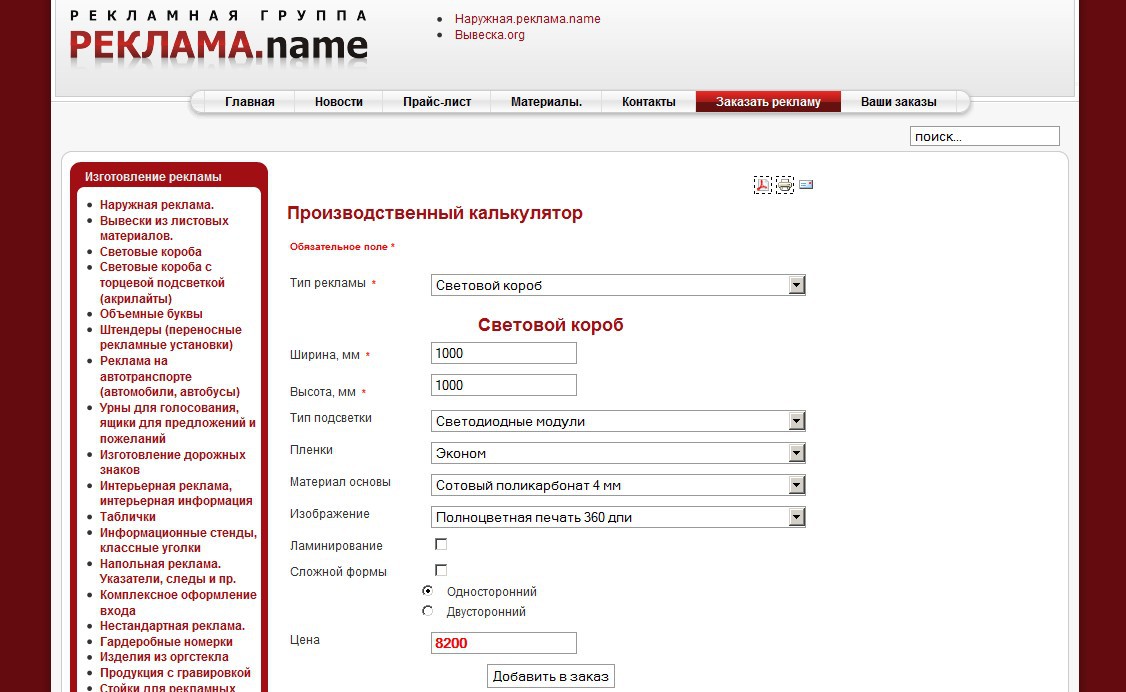Open the Контакты menu tab

(648, 102)
